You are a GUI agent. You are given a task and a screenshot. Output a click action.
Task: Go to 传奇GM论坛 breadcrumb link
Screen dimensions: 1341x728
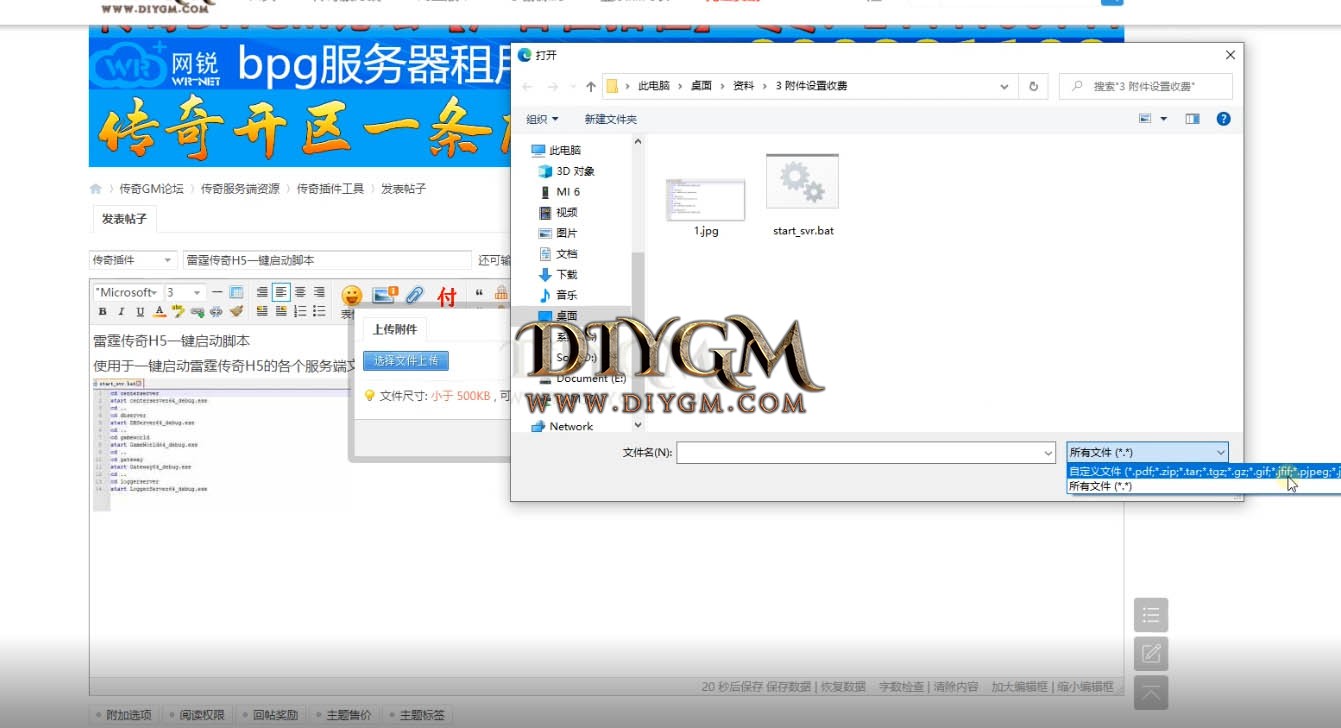pyautogui.click(x=152, y=188)
